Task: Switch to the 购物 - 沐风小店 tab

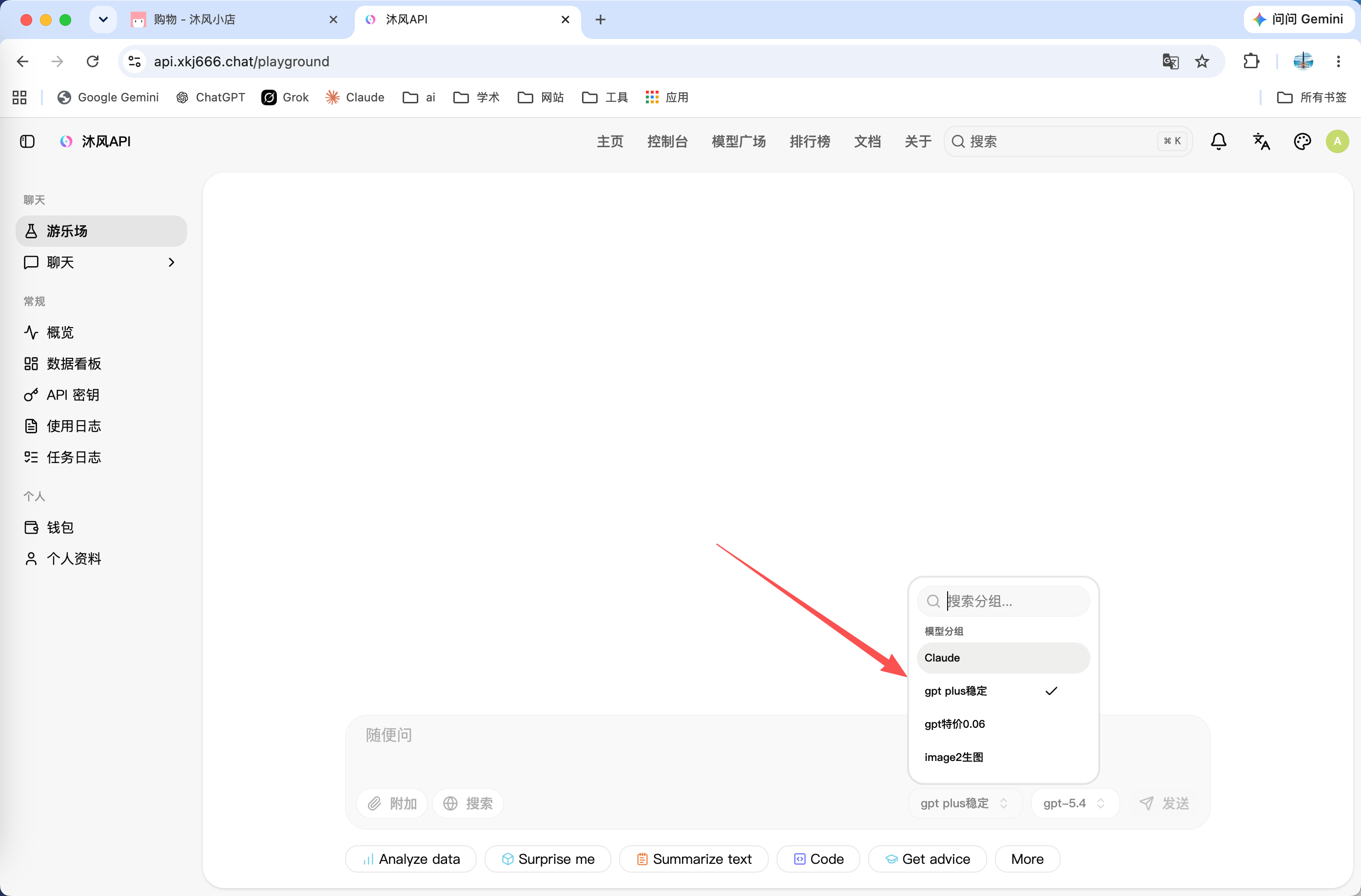Action: 234,19
